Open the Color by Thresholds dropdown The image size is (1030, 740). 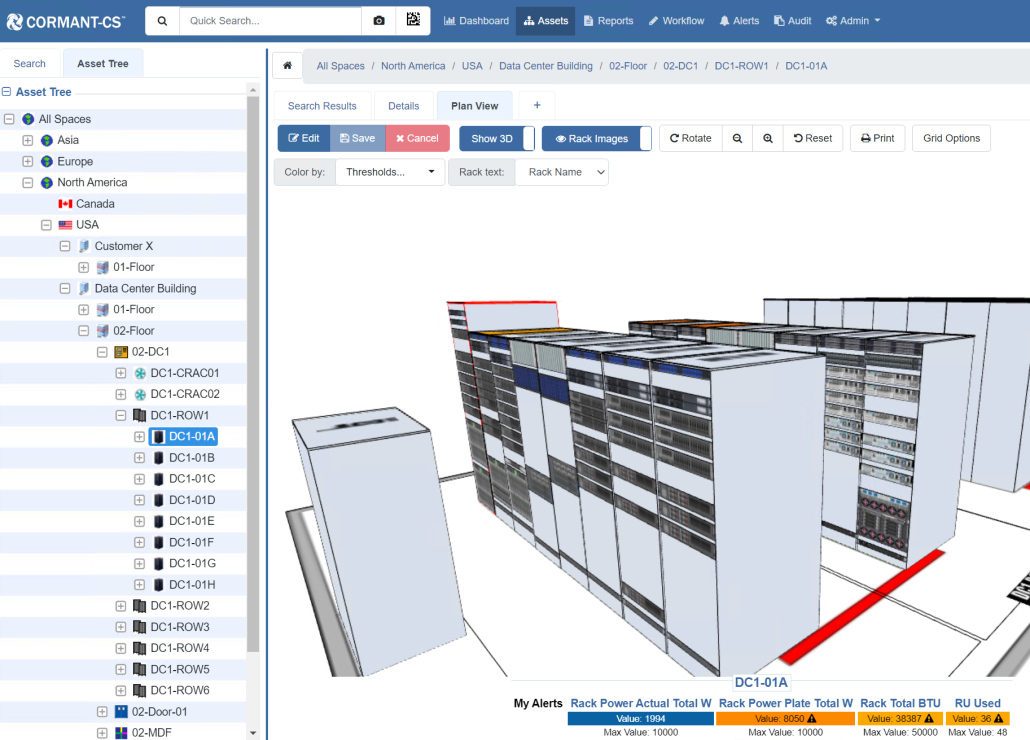(x=389, y=172)
